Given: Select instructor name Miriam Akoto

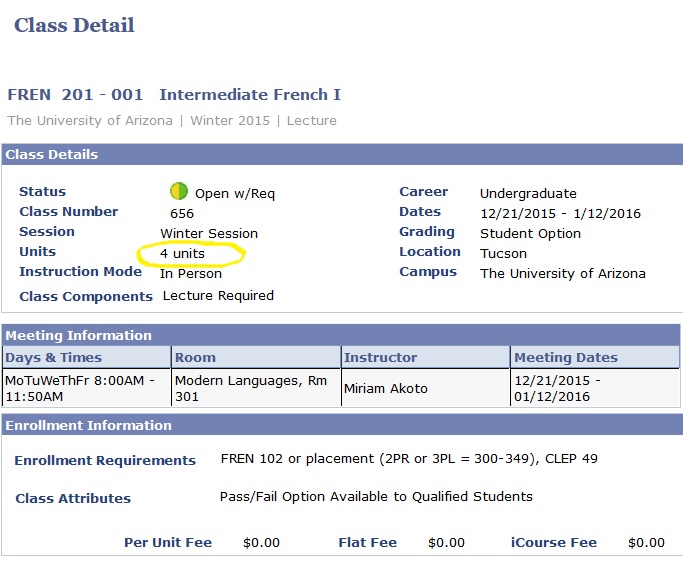Looking at the screenshot, I should [385, 388].
